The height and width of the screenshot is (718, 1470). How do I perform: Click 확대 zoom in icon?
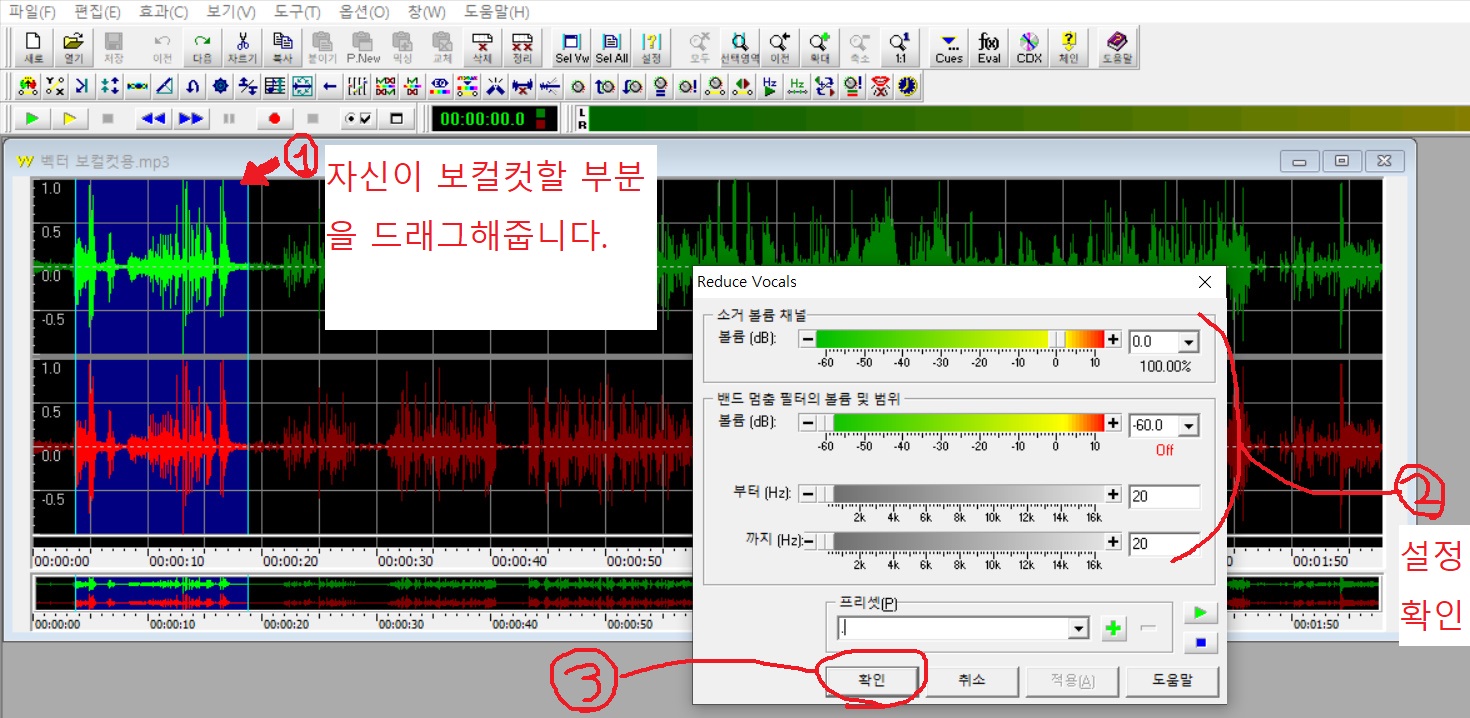820,46
